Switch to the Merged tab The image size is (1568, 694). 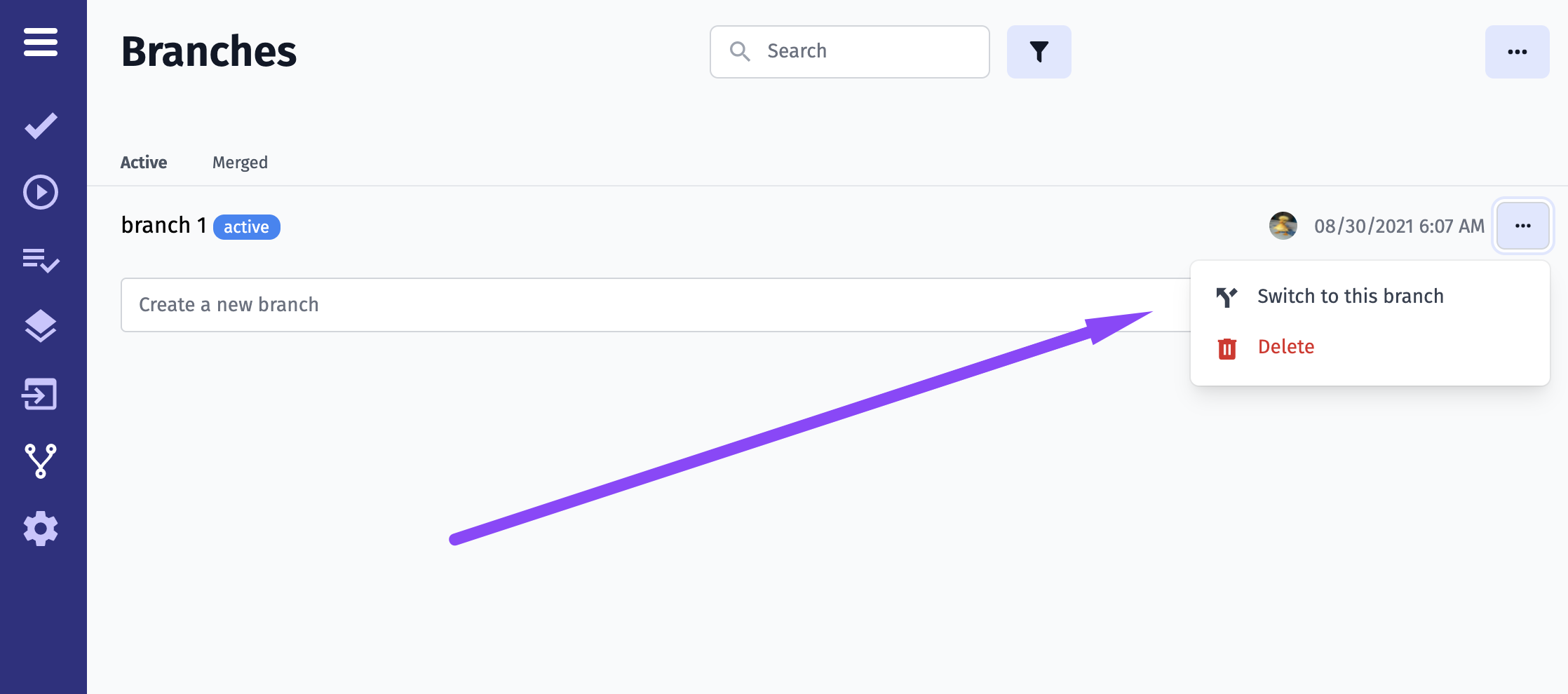(x=240, y=163)
